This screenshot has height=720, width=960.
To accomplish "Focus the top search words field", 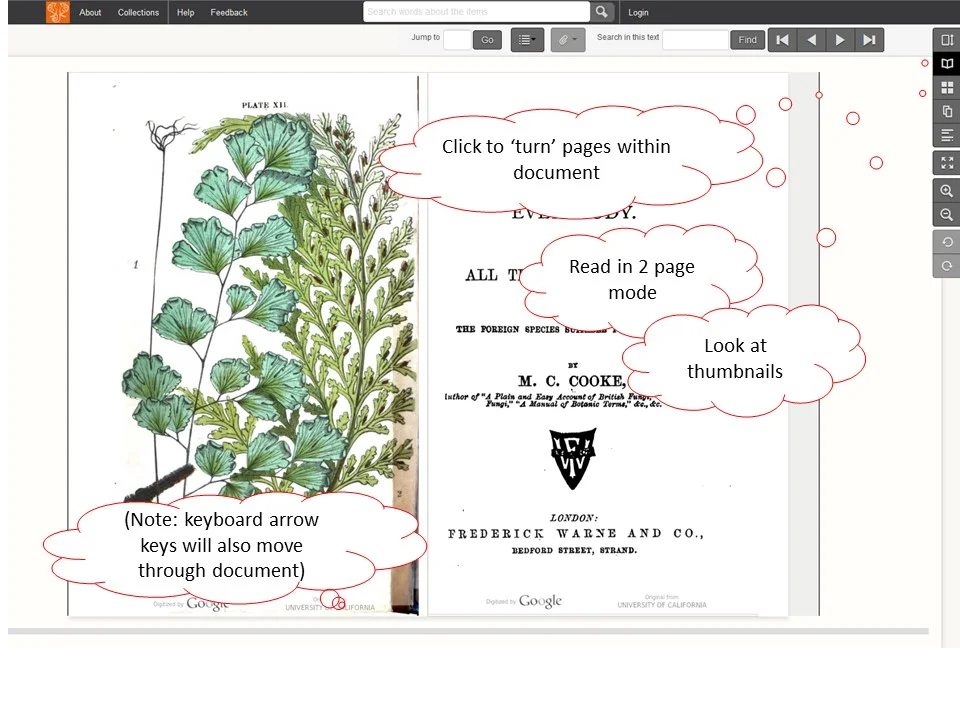I will click(476, 12).
